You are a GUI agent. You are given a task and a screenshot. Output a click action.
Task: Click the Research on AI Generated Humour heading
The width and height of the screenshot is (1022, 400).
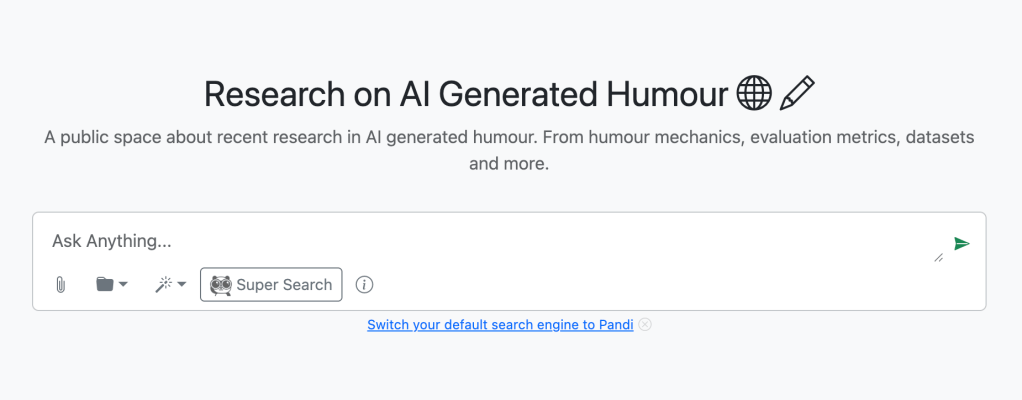pyautogui.click(x=466, y=94)
